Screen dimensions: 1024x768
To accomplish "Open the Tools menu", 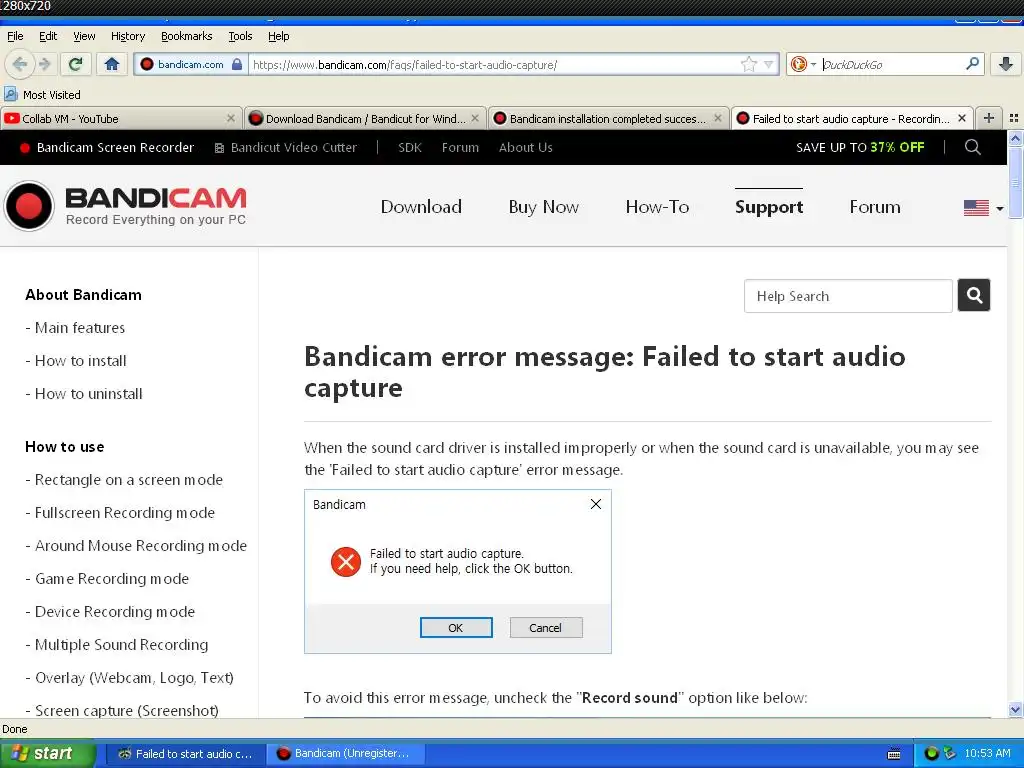I will [240, 36].
